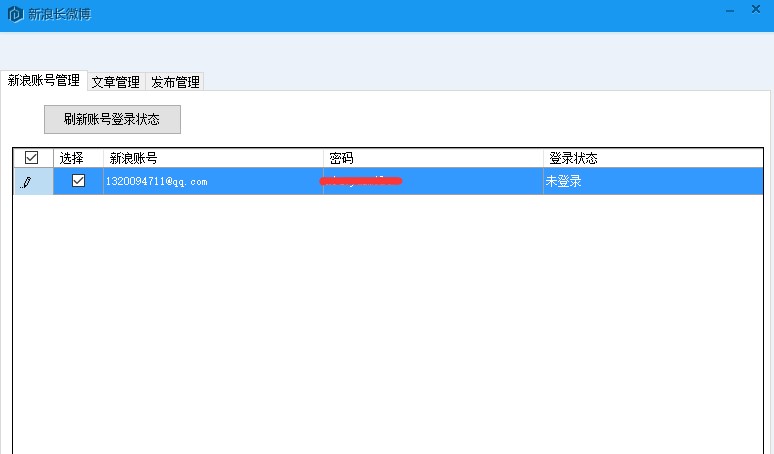Click the app logo in the title bar

(15, 14)
